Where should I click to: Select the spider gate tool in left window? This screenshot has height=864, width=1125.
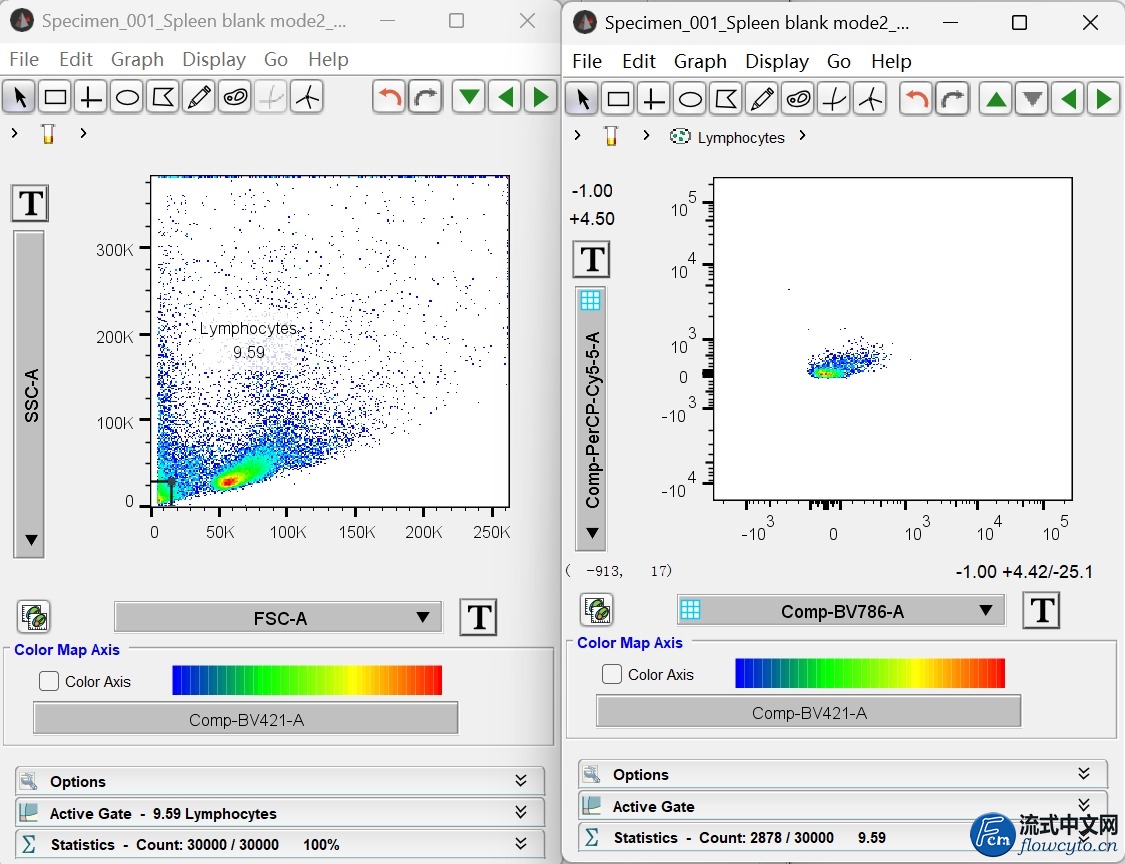point(306,97)
